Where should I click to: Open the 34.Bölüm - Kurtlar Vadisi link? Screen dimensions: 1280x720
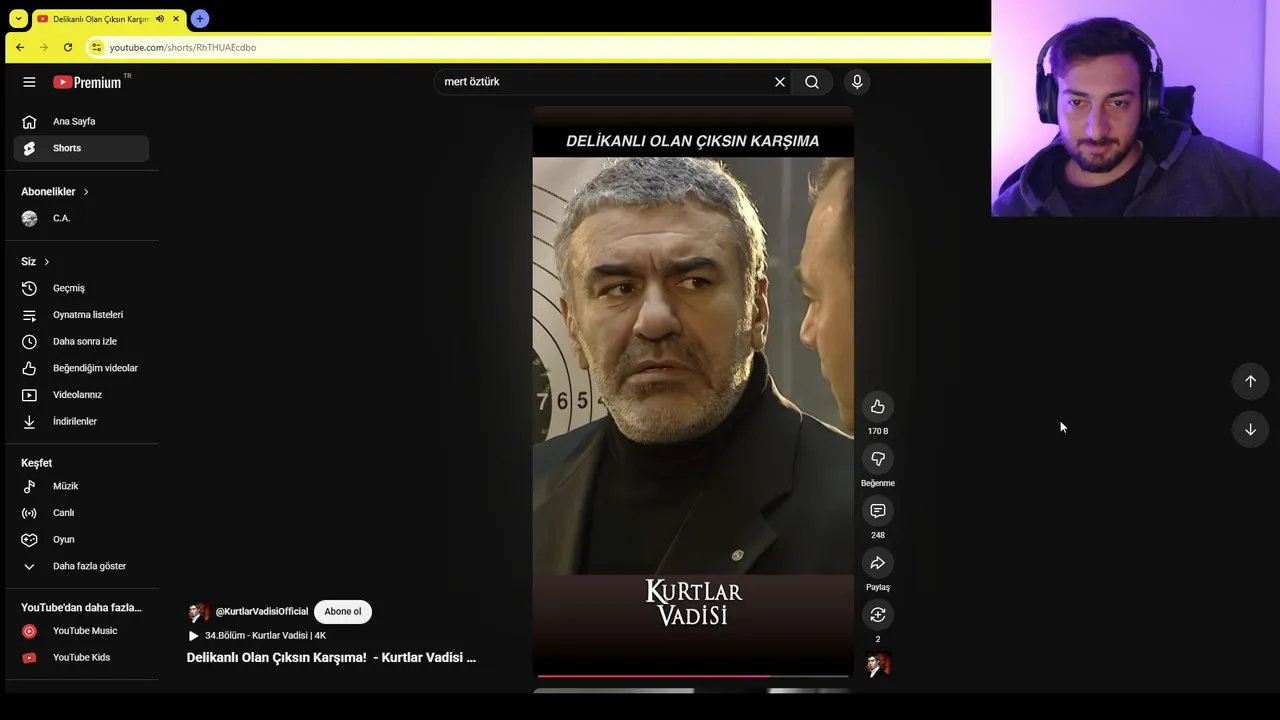pos(257,636)
